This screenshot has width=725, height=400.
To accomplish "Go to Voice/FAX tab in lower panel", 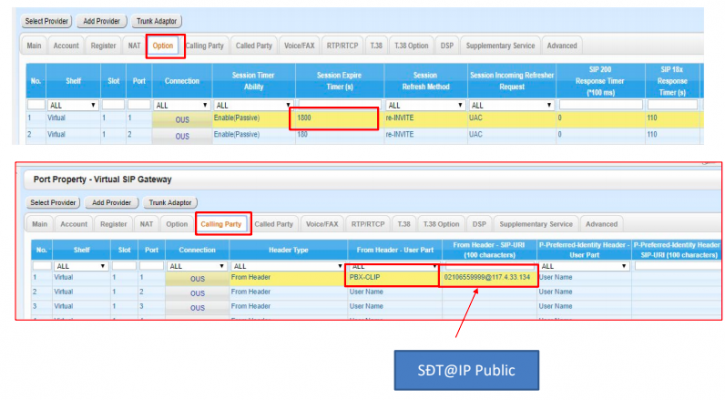I will pyautogui.click(x=328, y=224).
